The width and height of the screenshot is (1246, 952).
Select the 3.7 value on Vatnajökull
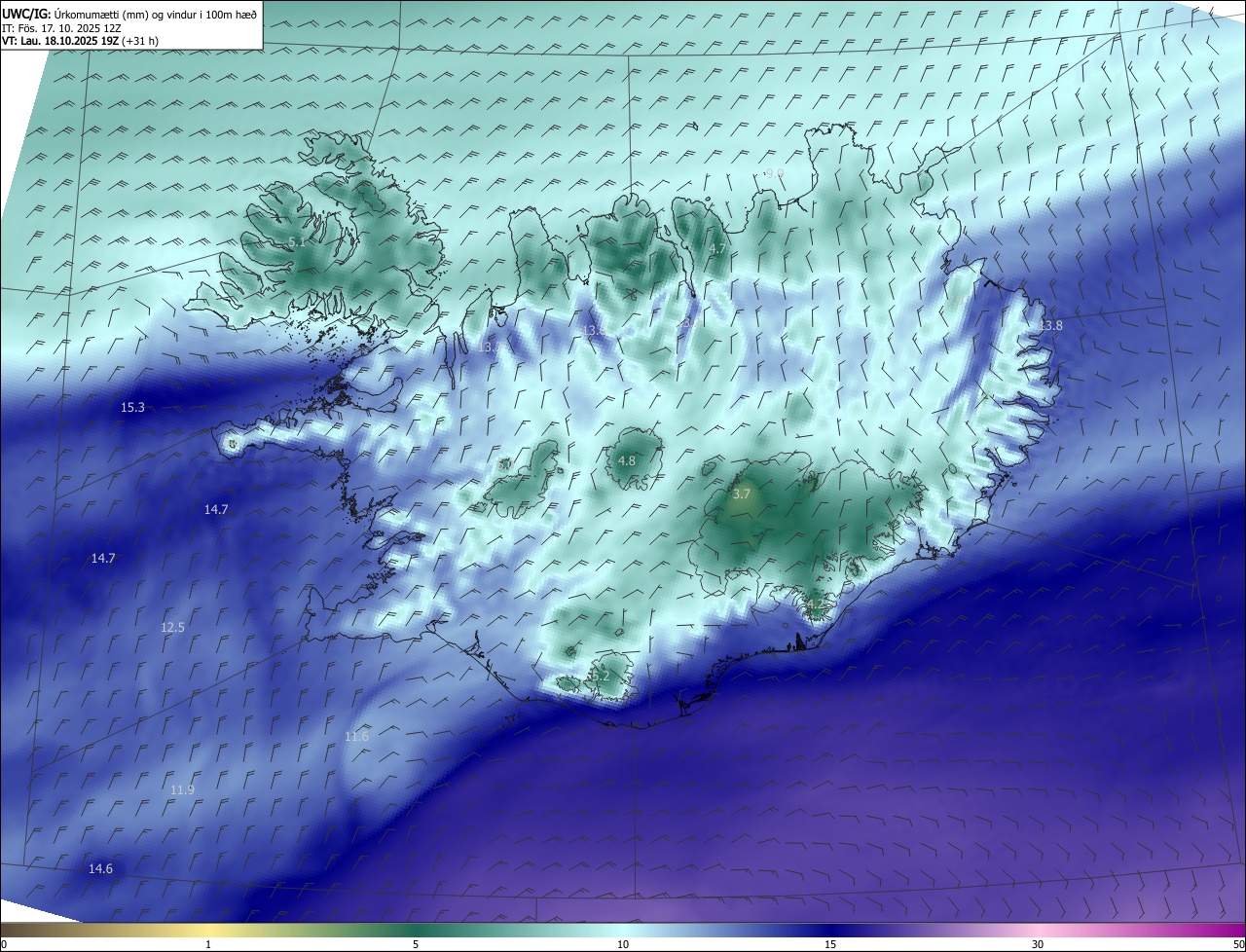tap(741, 494)
